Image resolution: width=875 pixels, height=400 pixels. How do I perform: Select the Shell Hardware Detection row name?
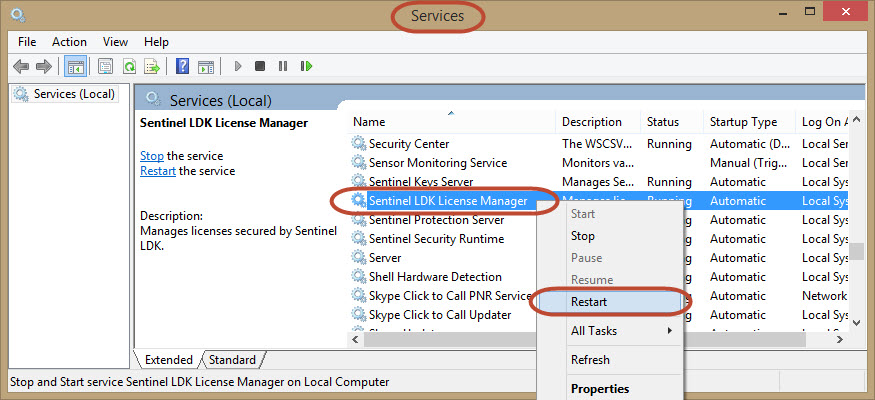[x=435, y=277]
